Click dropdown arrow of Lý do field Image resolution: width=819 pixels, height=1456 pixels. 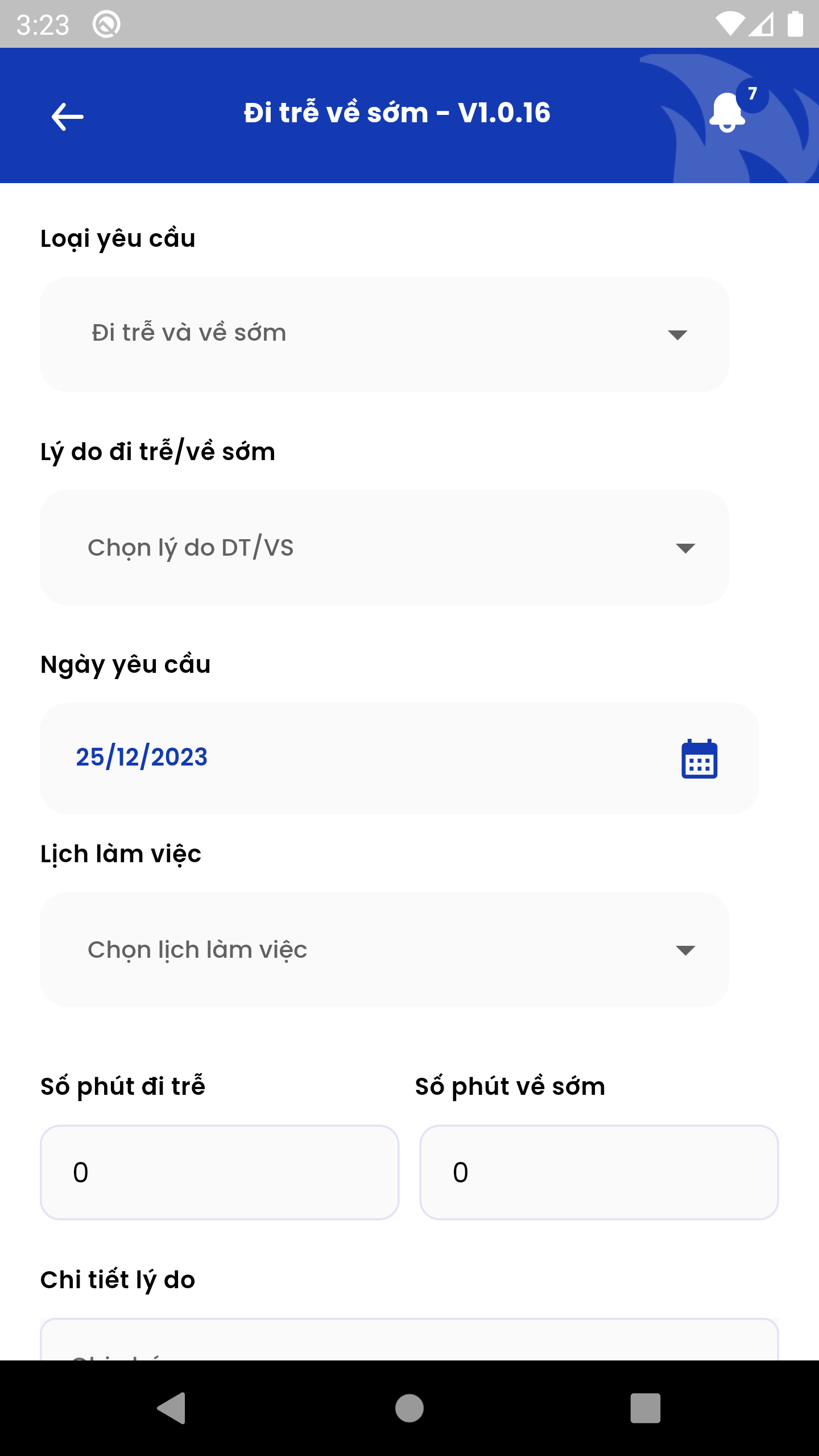point(685,548)
